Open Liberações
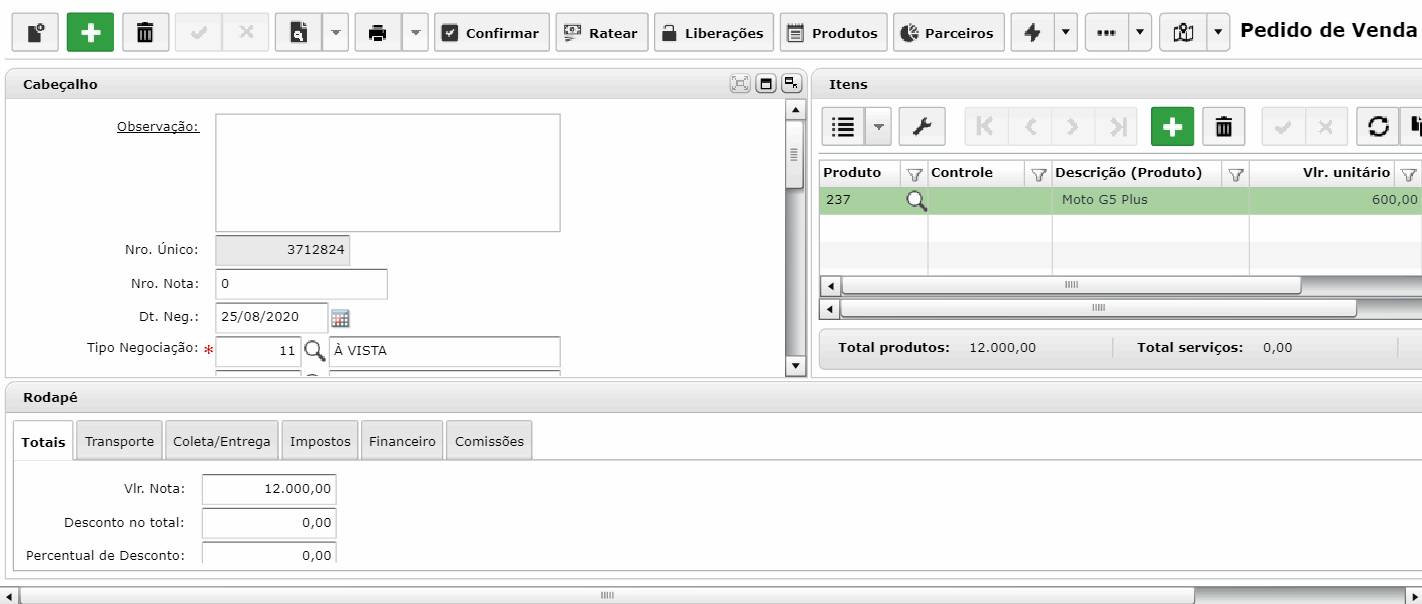The height and width of the screenshot is (604, 1422). [714, 33]
